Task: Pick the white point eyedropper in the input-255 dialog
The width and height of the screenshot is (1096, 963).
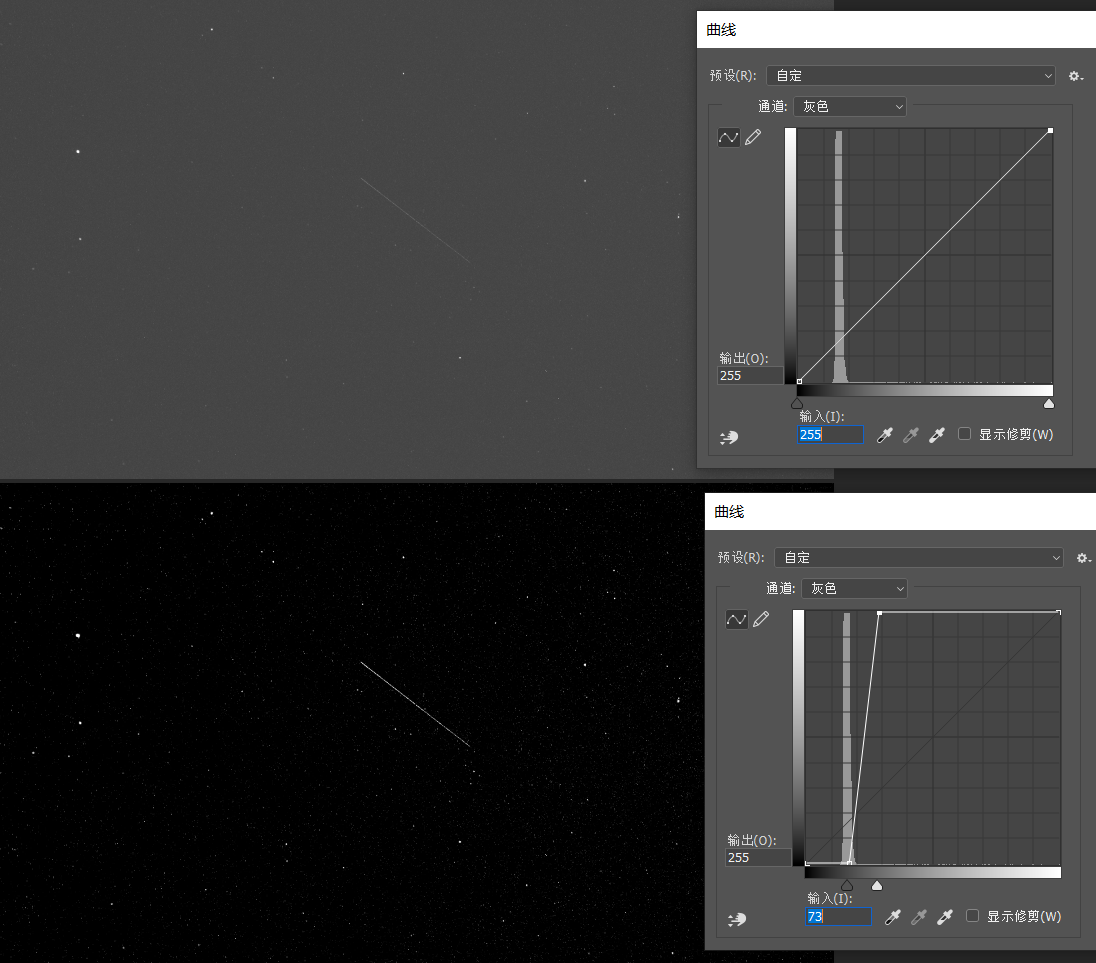Action: click(936, 435)
